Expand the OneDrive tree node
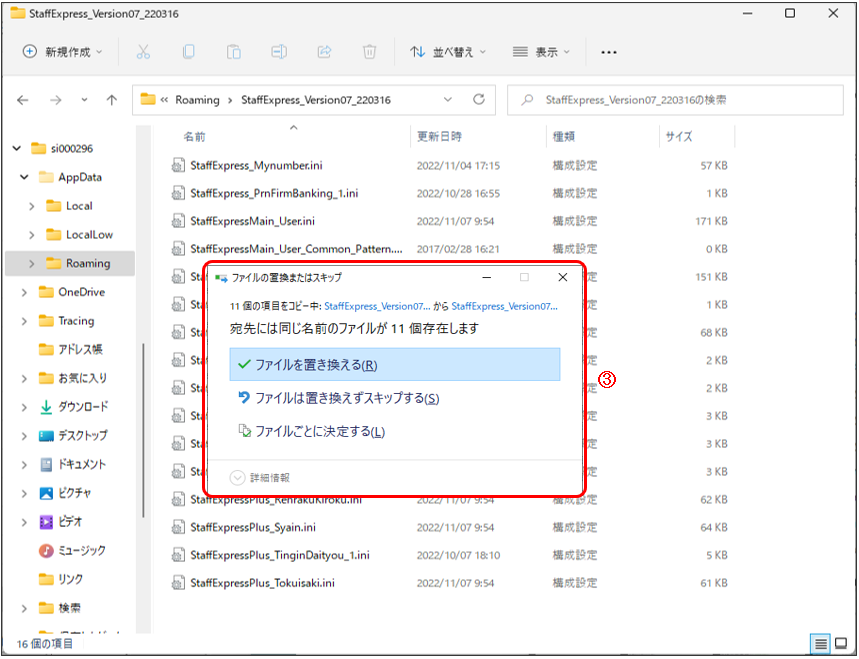The image size is (859, 659). (24, 292)
